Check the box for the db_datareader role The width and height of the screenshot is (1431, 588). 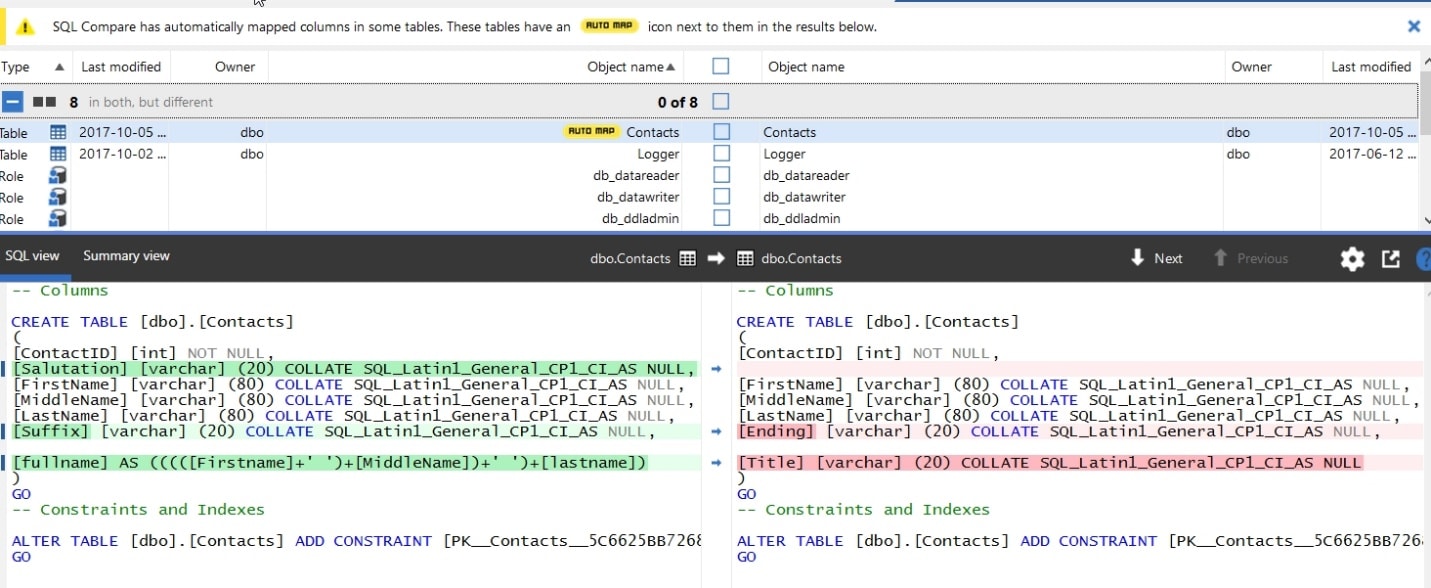click(720, 175)
